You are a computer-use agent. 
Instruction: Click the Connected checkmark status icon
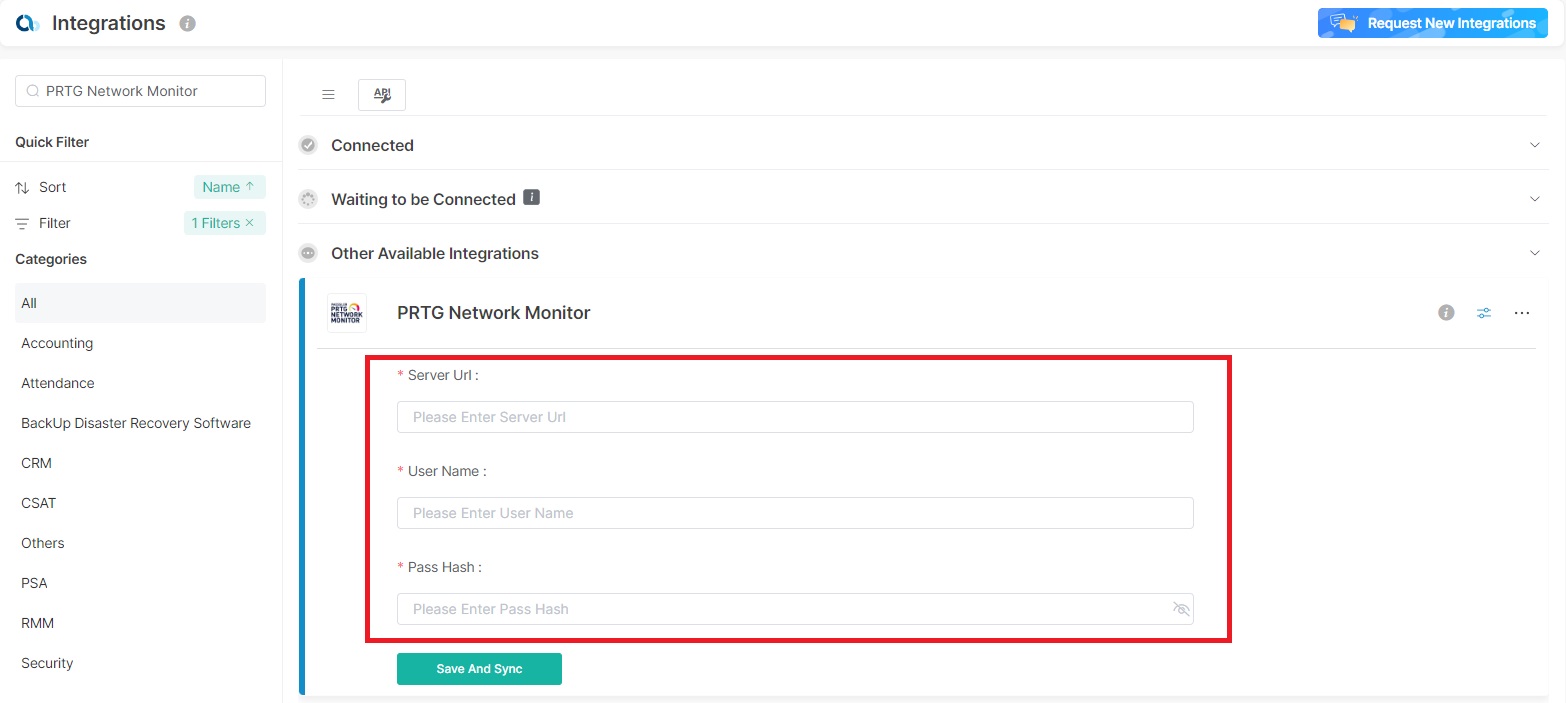(x=308, y=145)
